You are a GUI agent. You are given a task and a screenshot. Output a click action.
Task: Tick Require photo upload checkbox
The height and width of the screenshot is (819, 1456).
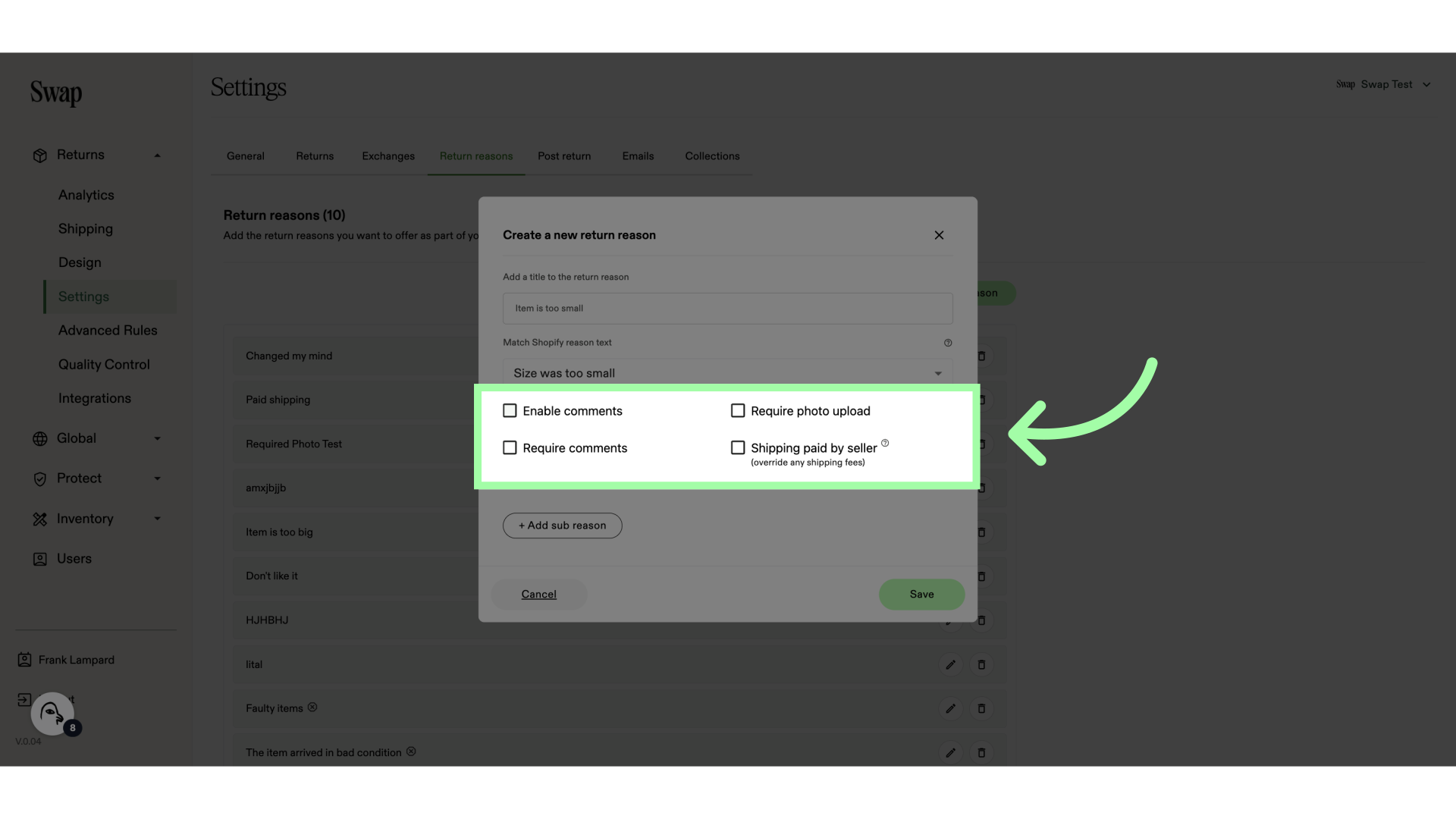[x=738, y=410]
